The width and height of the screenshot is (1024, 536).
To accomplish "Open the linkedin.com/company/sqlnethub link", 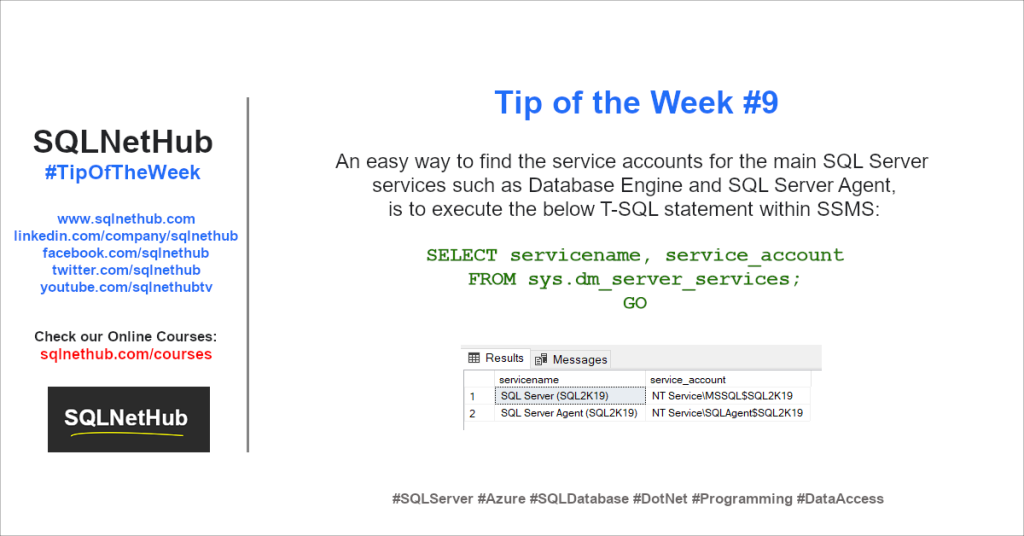I will [x=126, y=236].
